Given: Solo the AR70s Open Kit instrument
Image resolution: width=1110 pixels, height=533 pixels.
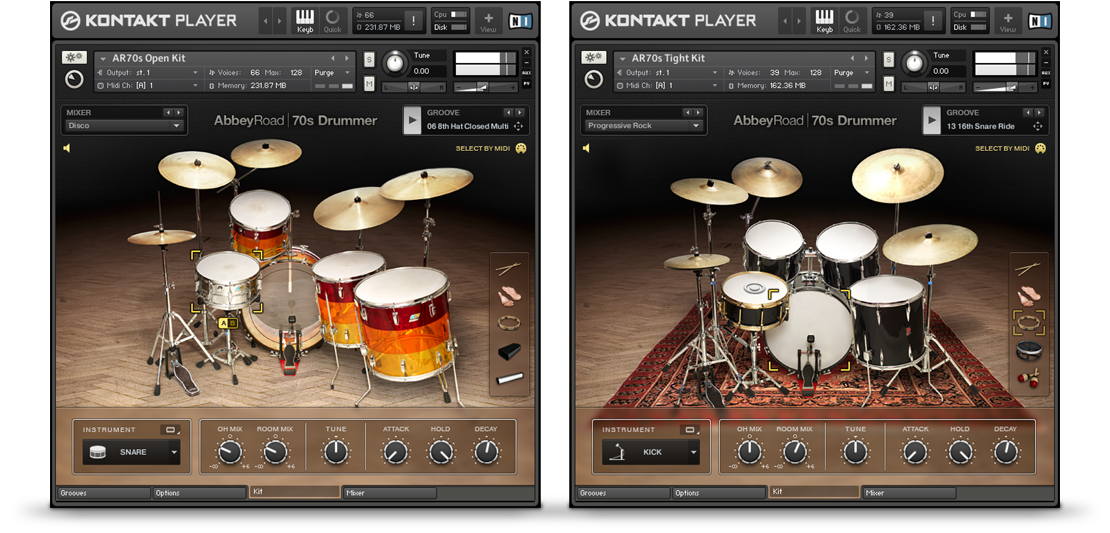Looking at the screenshot, I should tap(369, 60).
